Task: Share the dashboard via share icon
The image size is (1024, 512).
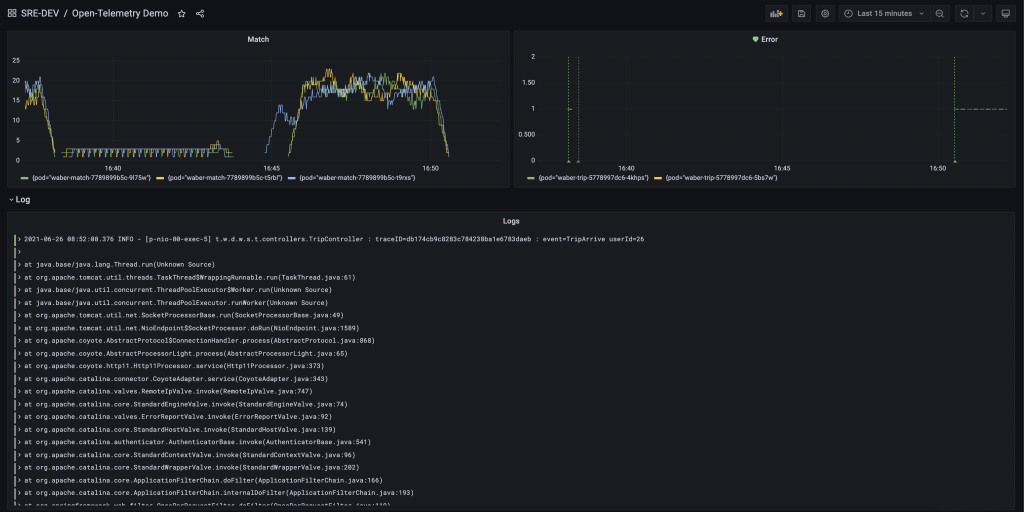Action: [200, 13]
